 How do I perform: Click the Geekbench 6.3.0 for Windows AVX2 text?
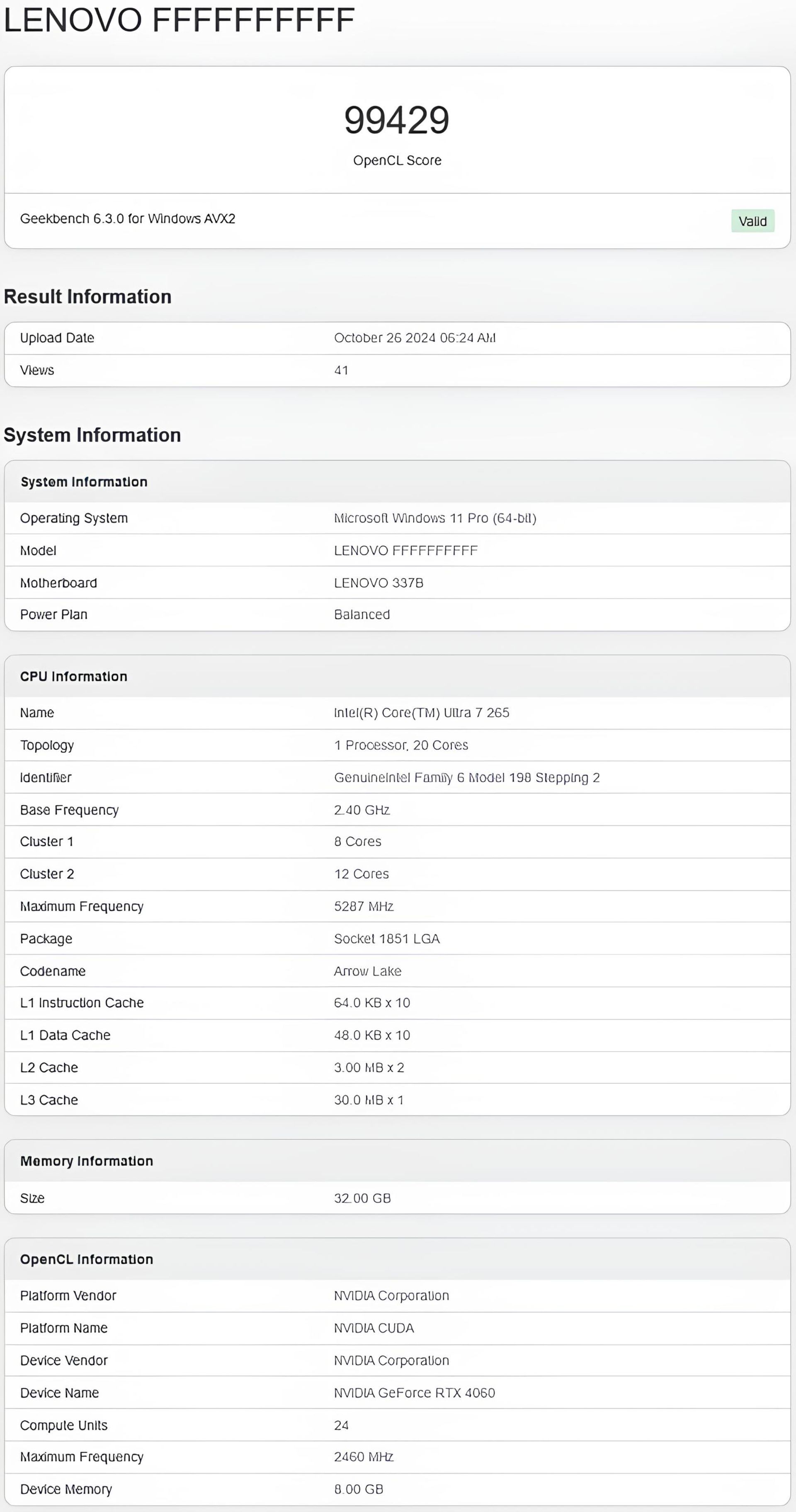point(127,219)
